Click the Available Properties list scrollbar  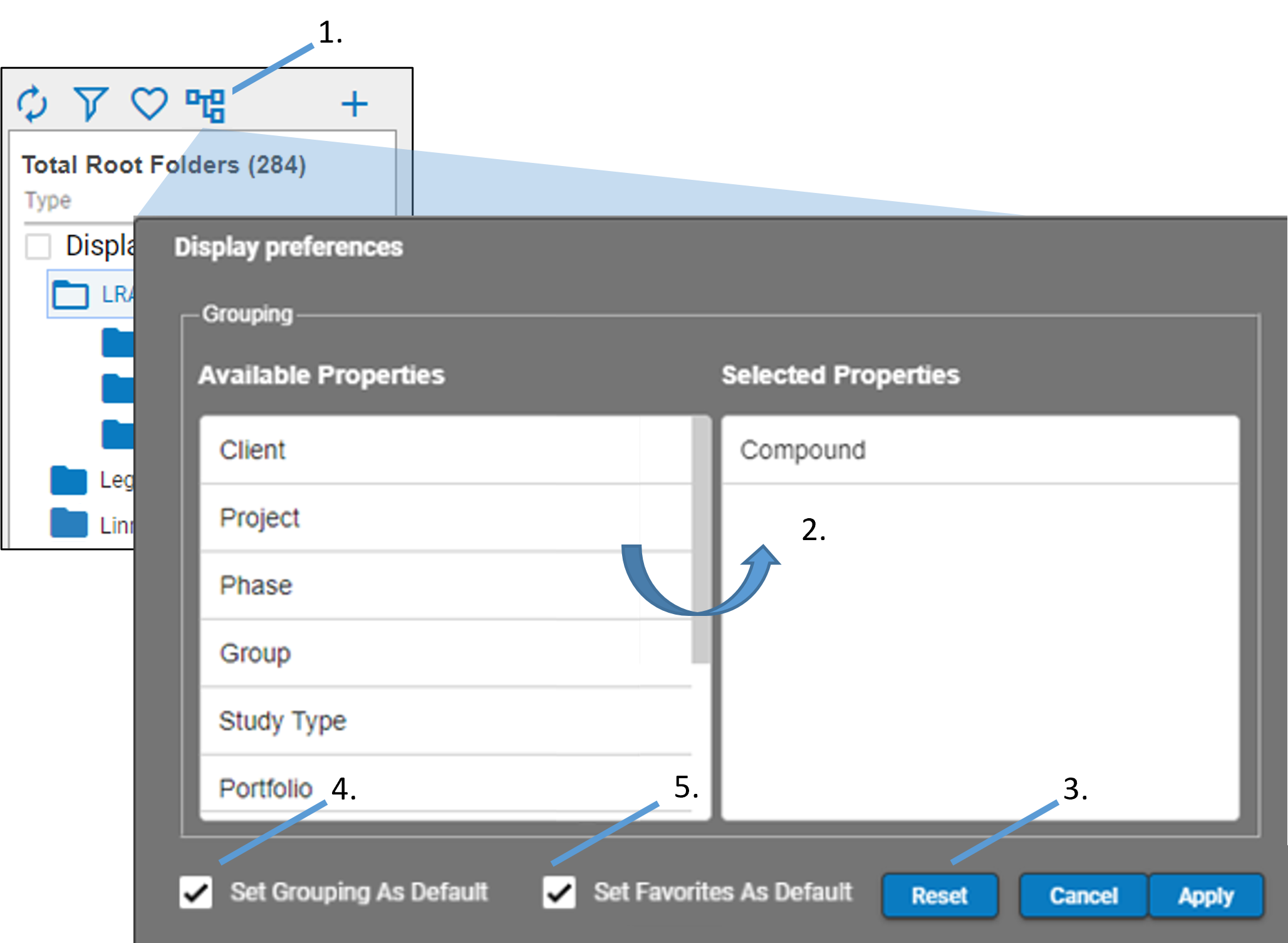701,539
